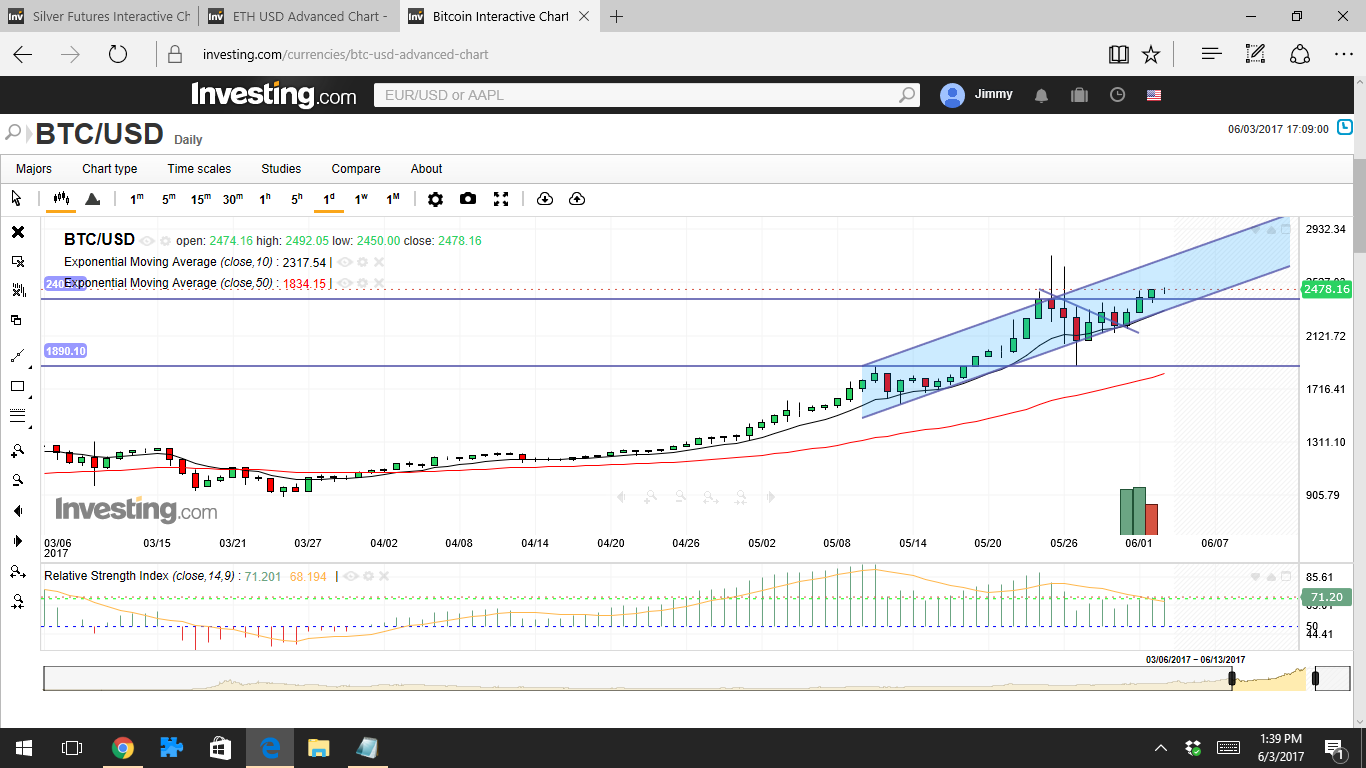Select the 1 minute timeframe
The image size is (1366, 768).
pyautogui.click(x=137, y=199)
